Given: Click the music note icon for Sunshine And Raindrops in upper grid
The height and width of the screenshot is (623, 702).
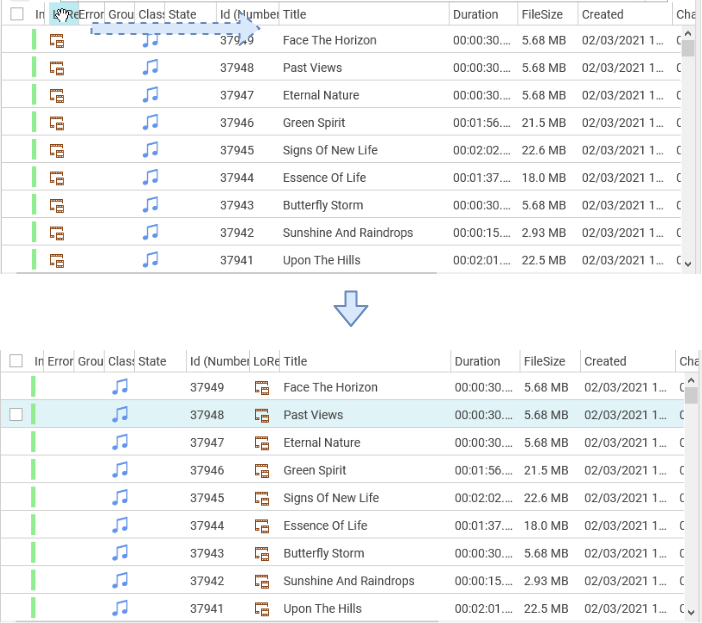Looking at the screenshot, I should point(151,232).
